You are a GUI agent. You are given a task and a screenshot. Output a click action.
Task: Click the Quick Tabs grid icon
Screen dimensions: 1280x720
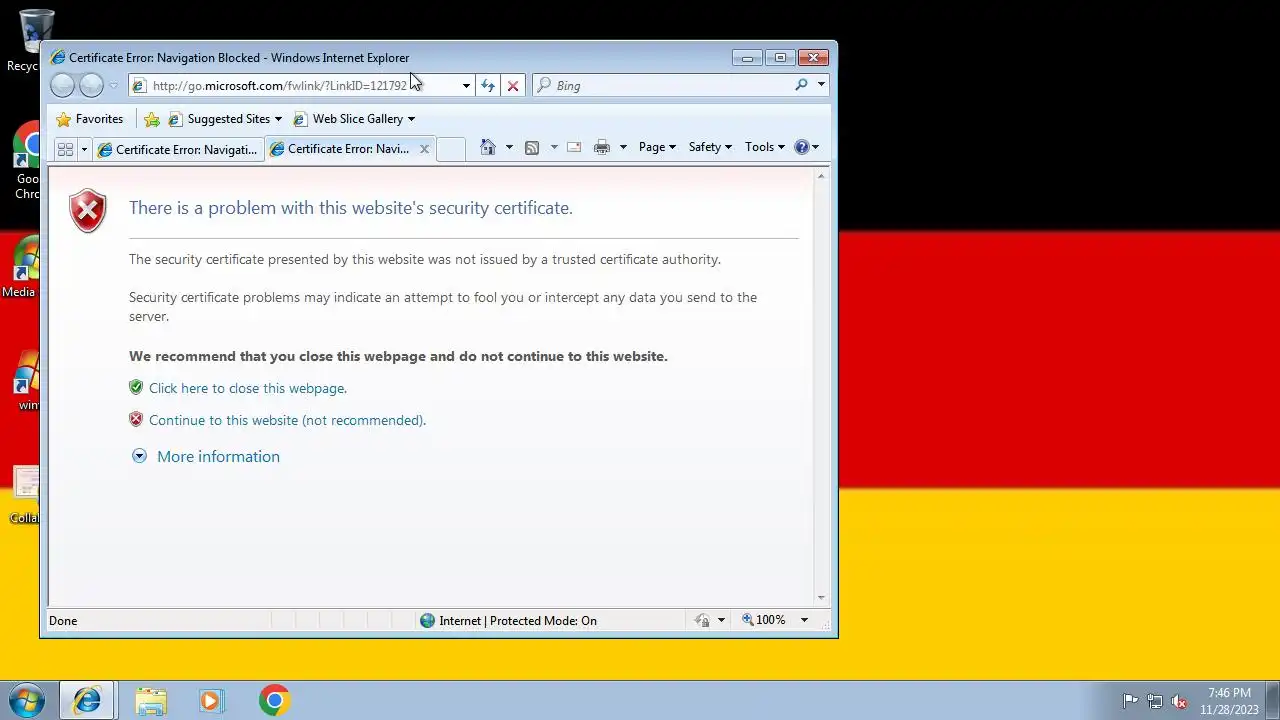point(65,149)
